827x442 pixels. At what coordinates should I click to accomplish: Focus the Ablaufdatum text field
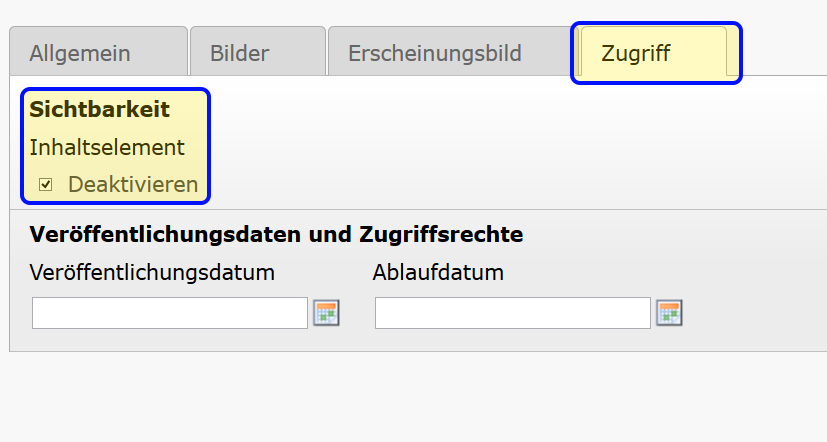coord(513,313)
